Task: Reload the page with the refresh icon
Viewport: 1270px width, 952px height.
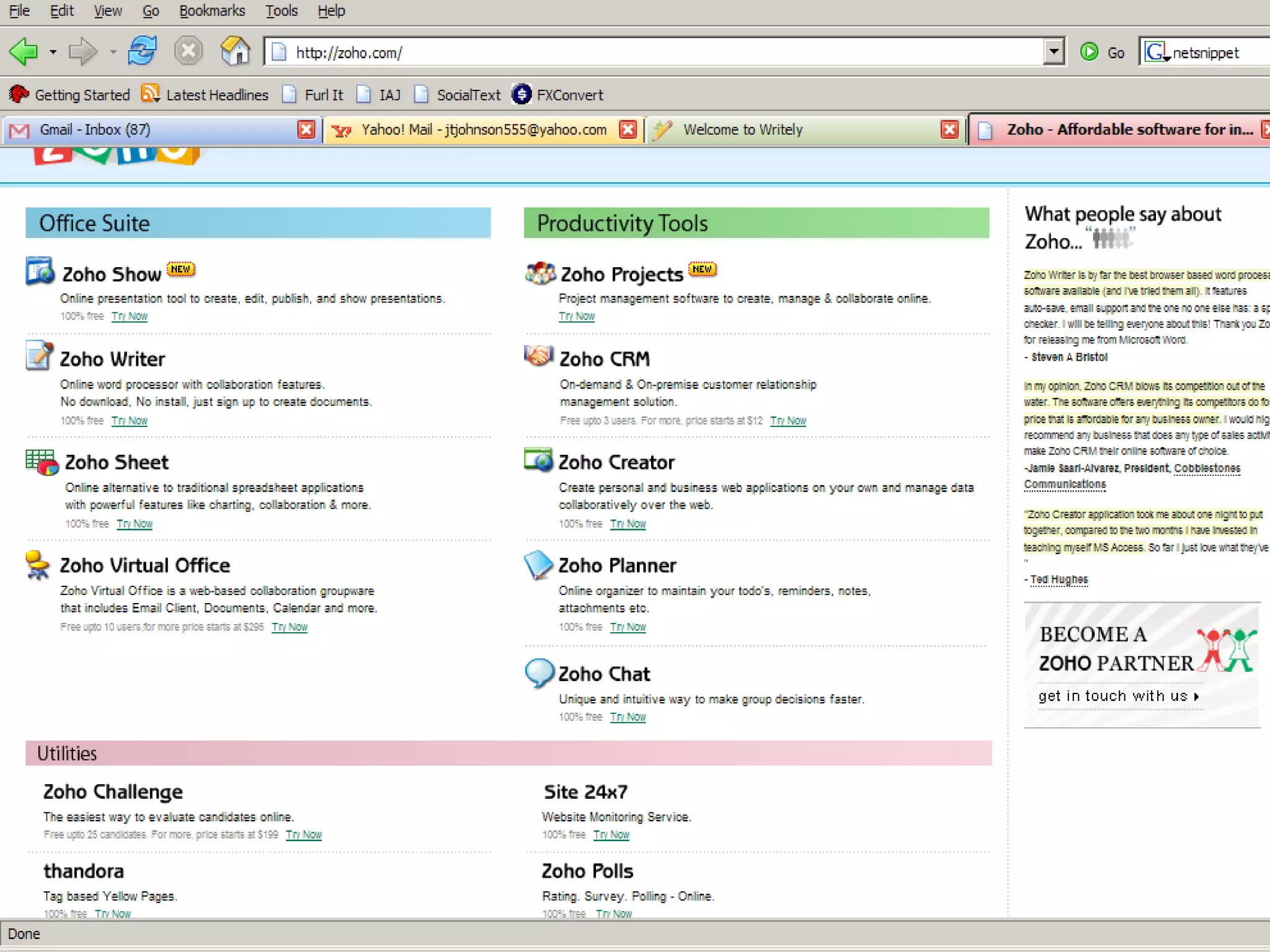Action: (143, 51)
